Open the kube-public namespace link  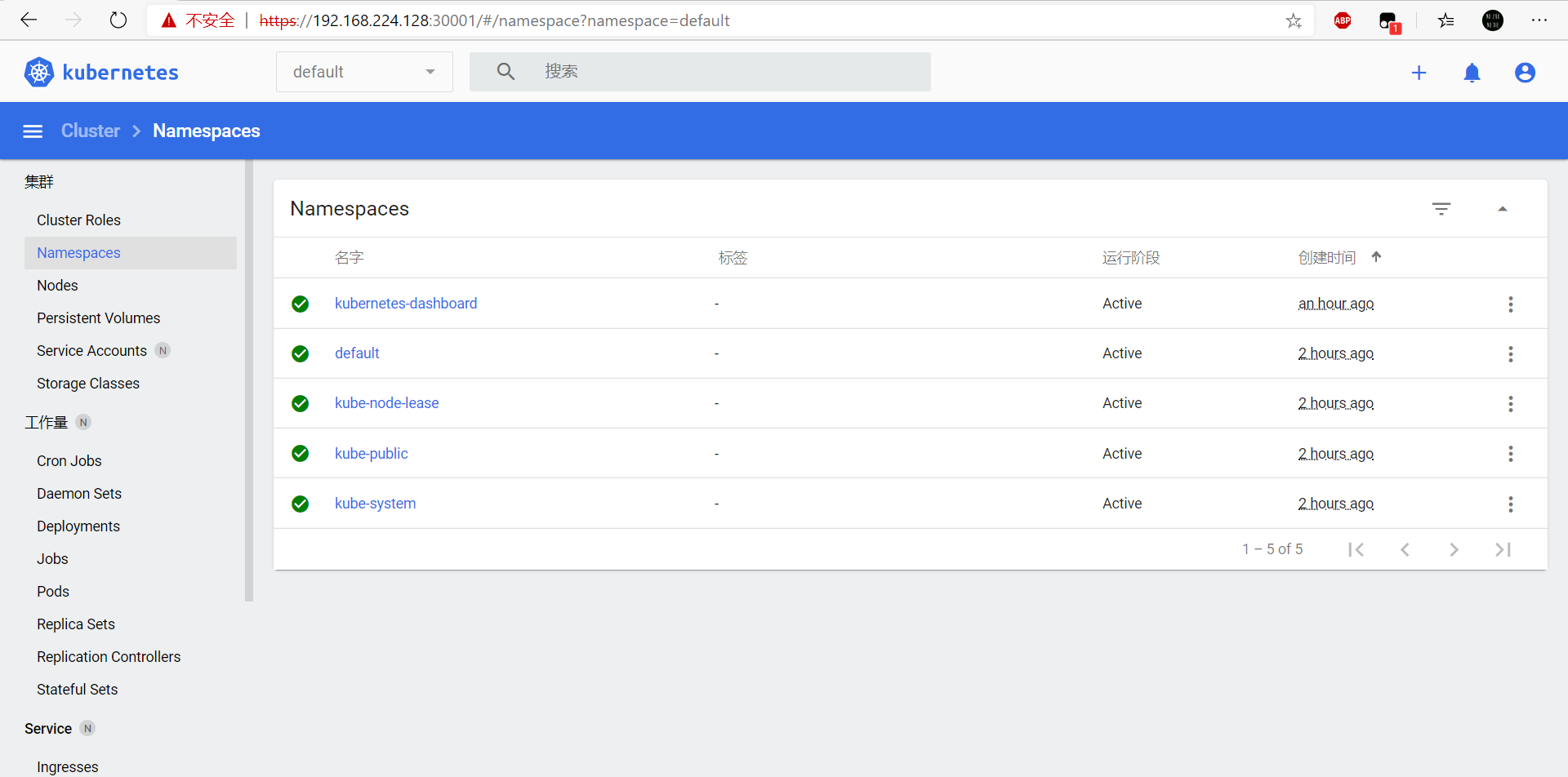[372, 454]
